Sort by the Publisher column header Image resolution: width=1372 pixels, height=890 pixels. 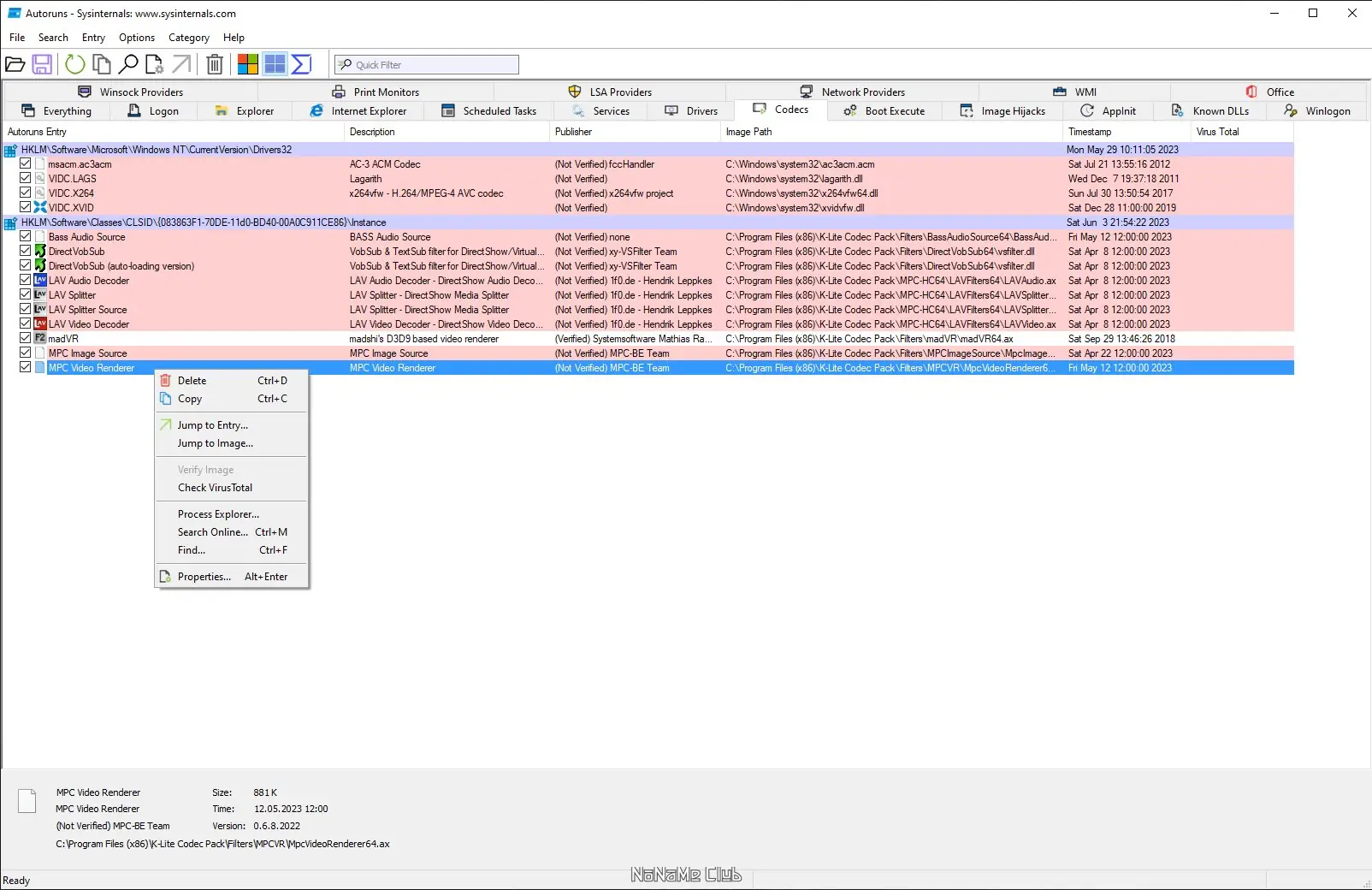point(635,132)
